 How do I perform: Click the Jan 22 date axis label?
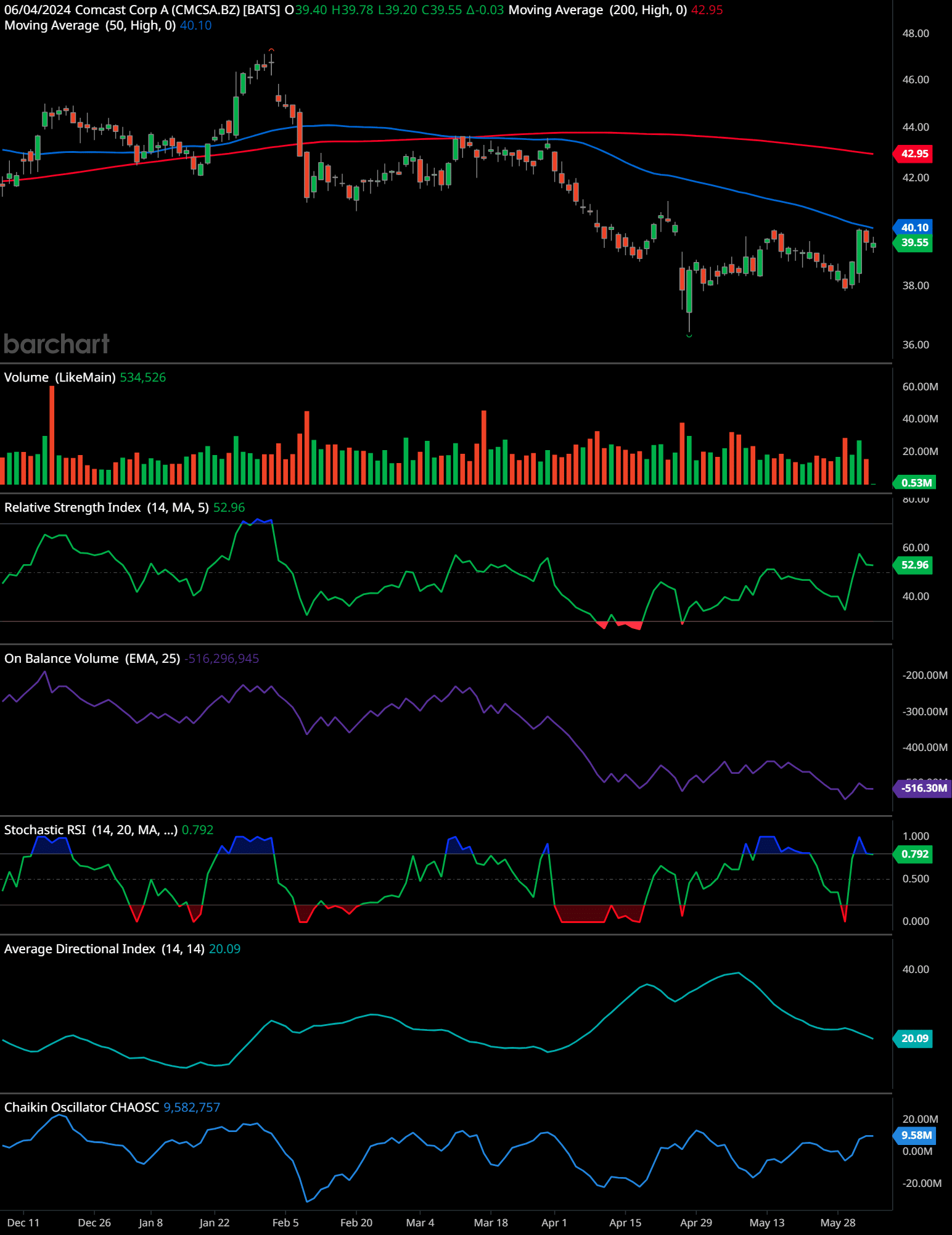(x=215, y=1223)
